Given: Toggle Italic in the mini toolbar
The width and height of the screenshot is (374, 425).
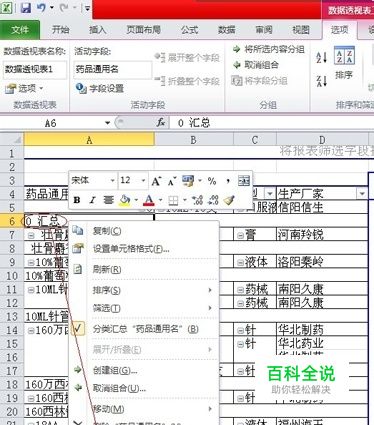Looking at the screenshot, I should click(92, 200).
